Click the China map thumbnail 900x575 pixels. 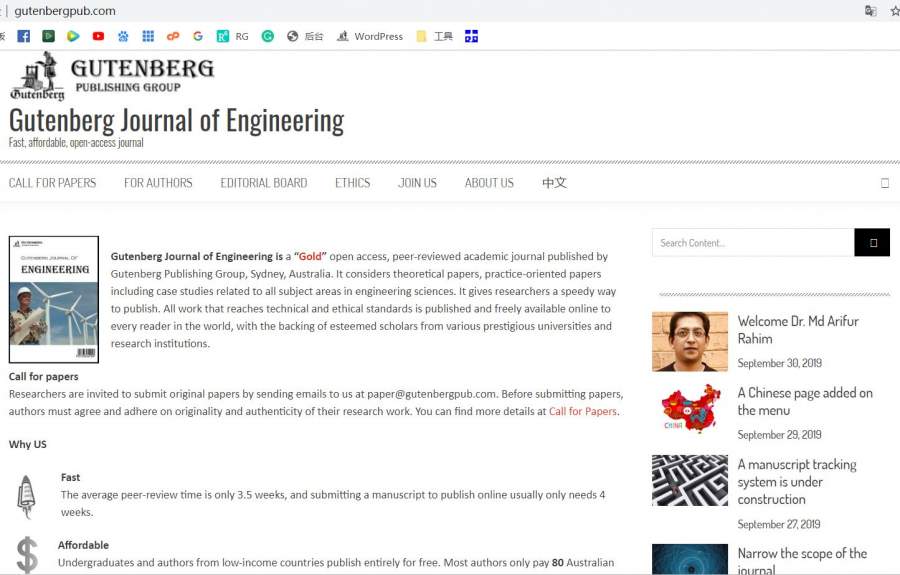(x=689, y=409)
